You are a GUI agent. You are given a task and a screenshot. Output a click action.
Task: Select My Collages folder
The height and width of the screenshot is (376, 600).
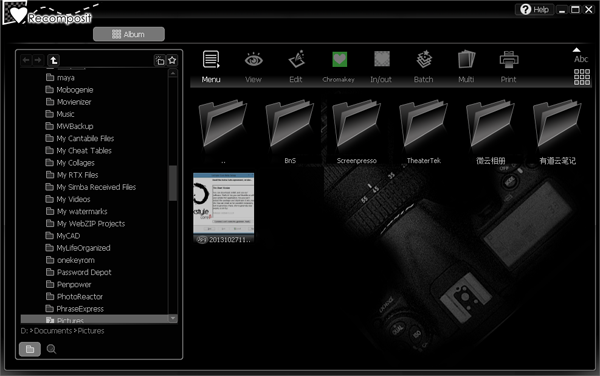coord(70,163)
